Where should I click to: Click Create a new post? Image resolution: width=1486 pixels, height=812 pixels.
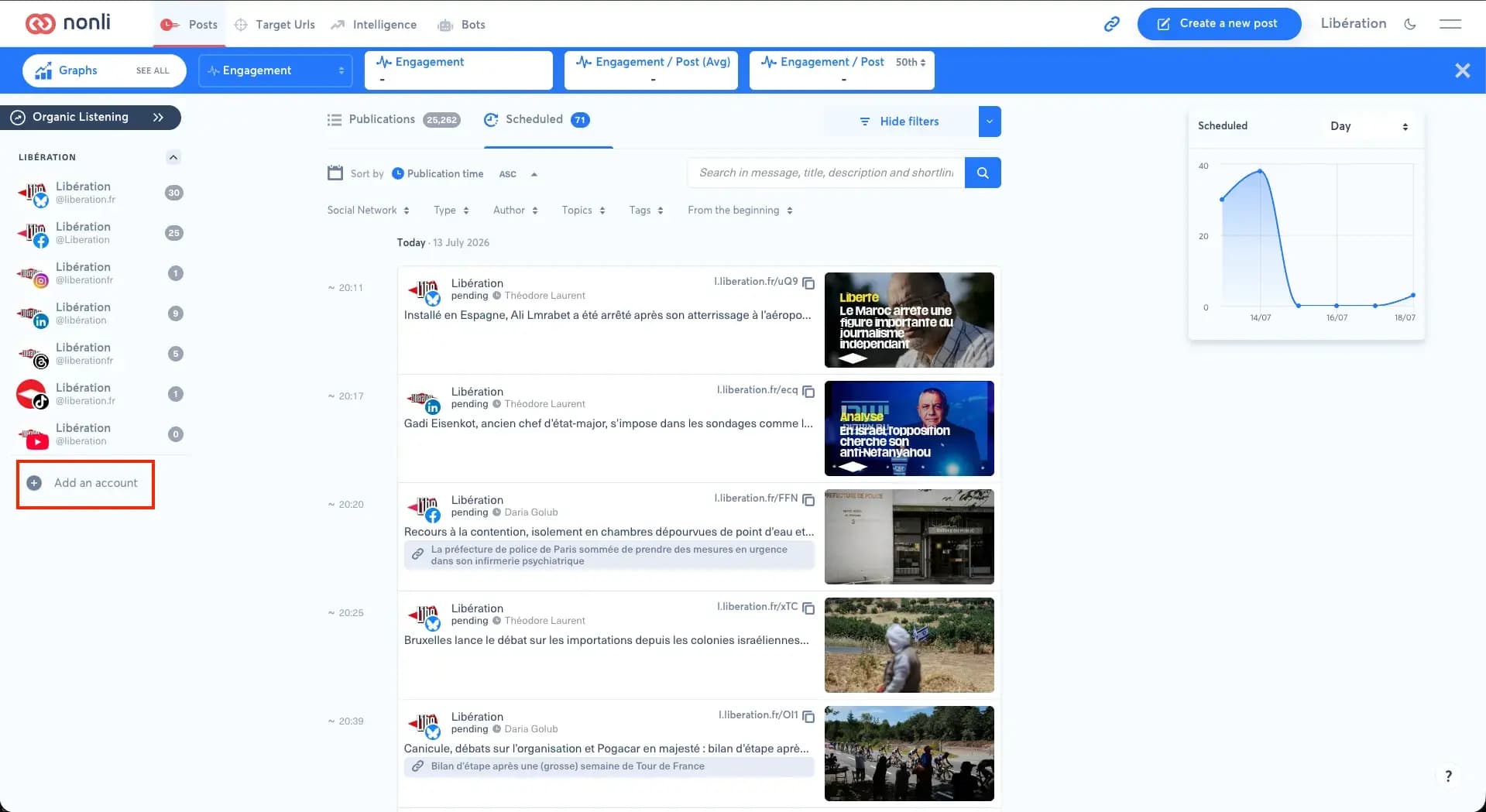[1218, 24]
